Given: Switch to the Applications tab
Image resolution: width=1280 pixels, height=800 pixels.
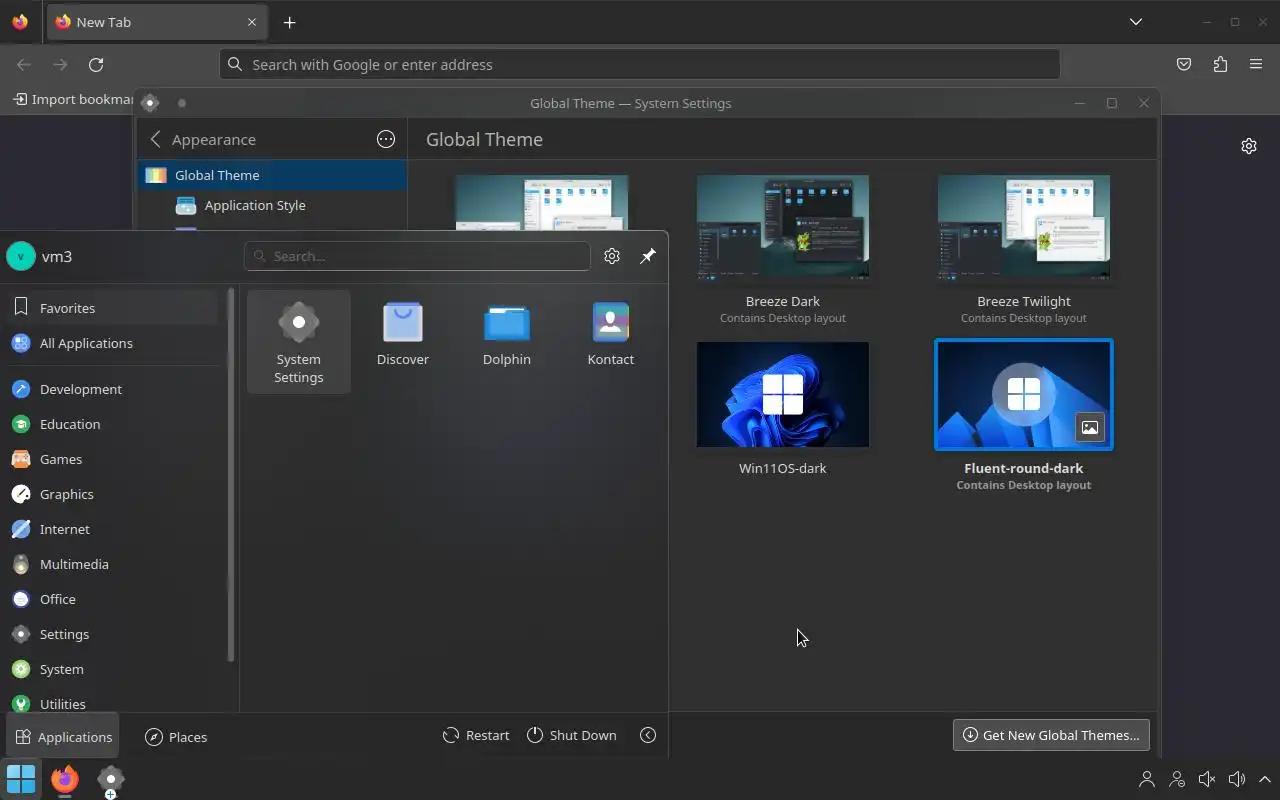Looking at the screenshot, I should [63, 737].
